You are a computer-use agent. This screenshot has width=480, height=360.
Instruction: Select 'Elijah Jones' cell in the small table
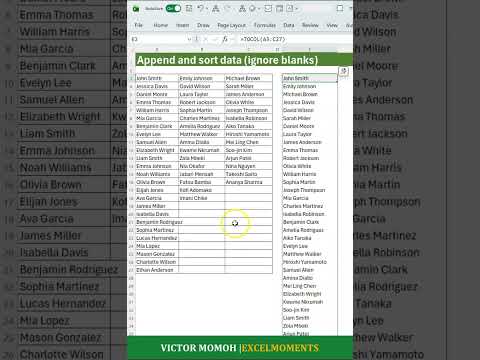coord(157,190)
